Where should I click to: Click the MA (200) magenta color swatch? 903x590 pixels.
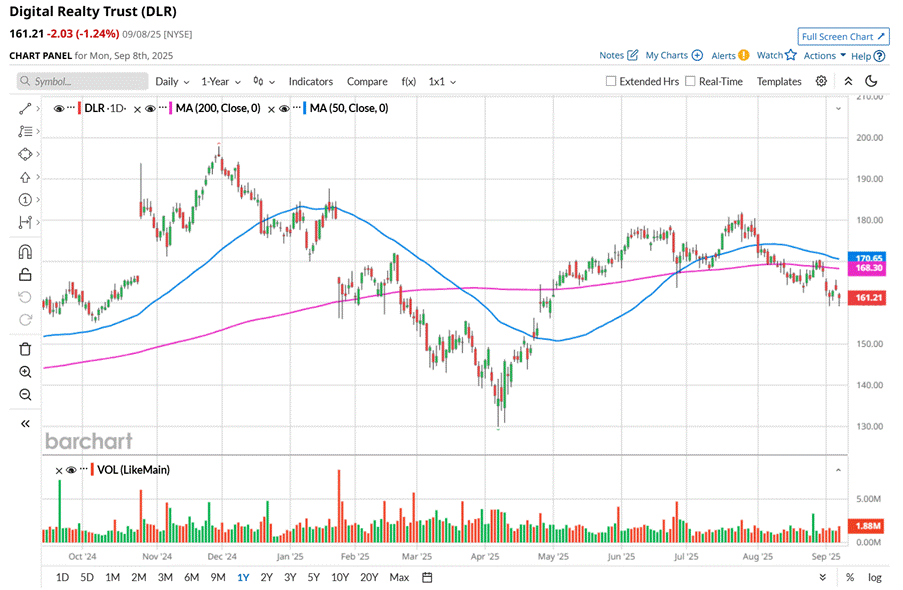click(x=170, y=108)
